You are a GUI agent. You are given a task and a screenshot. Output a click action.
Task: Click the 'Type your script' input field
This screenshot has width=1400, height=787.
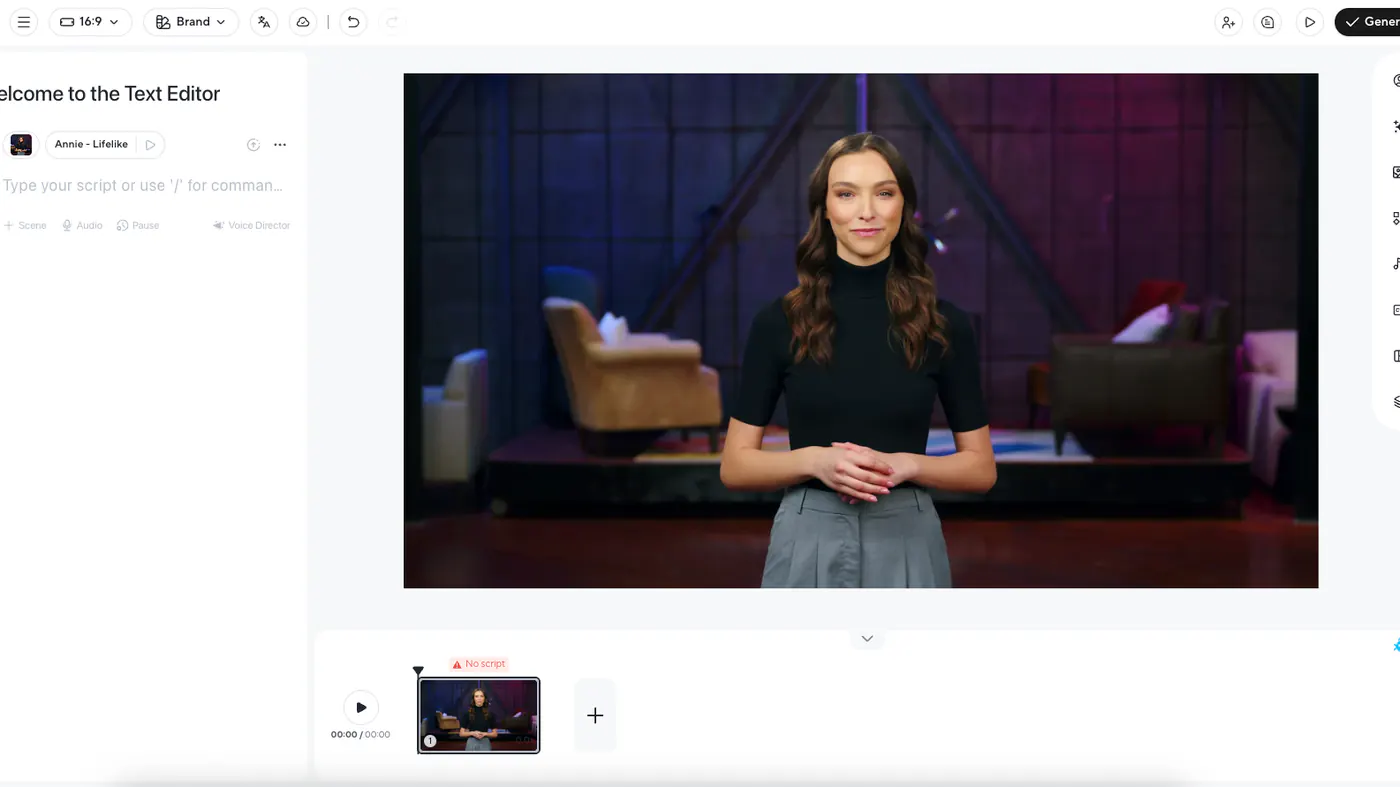pyautogui.click(x=145, y=185)
